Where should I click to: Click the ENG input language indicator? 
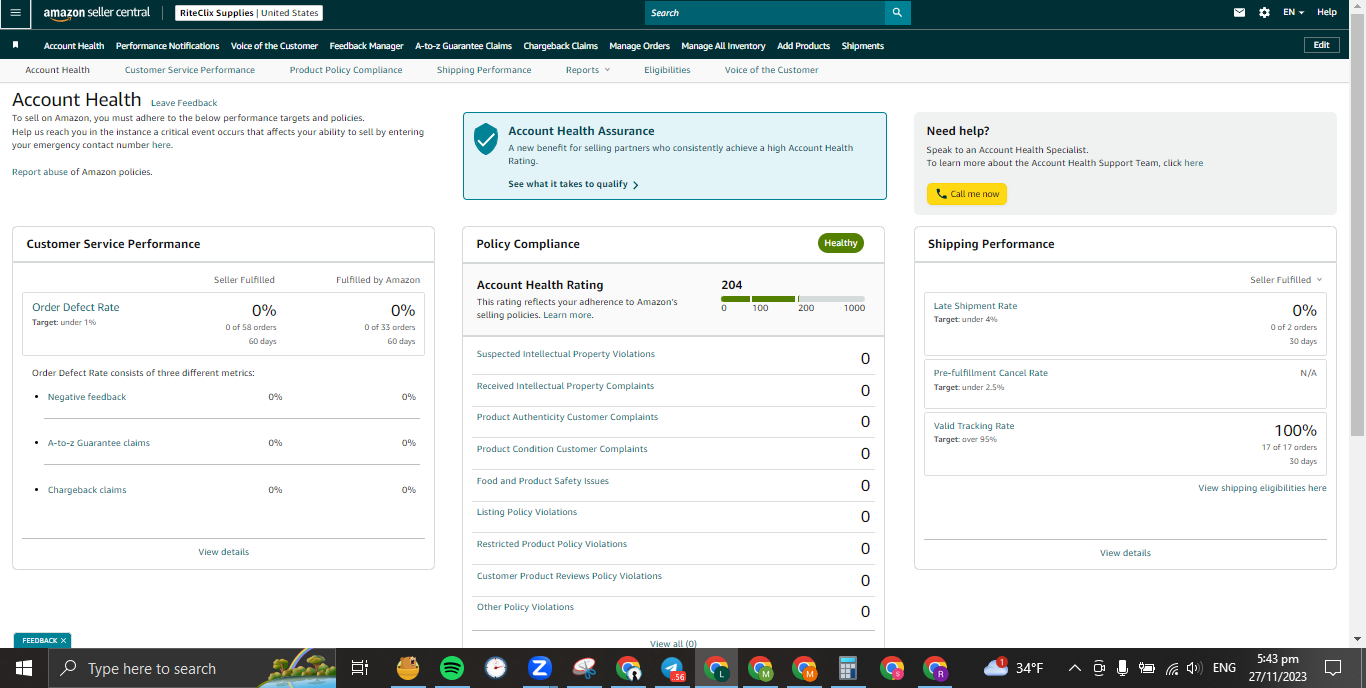tap(1224, 668)
